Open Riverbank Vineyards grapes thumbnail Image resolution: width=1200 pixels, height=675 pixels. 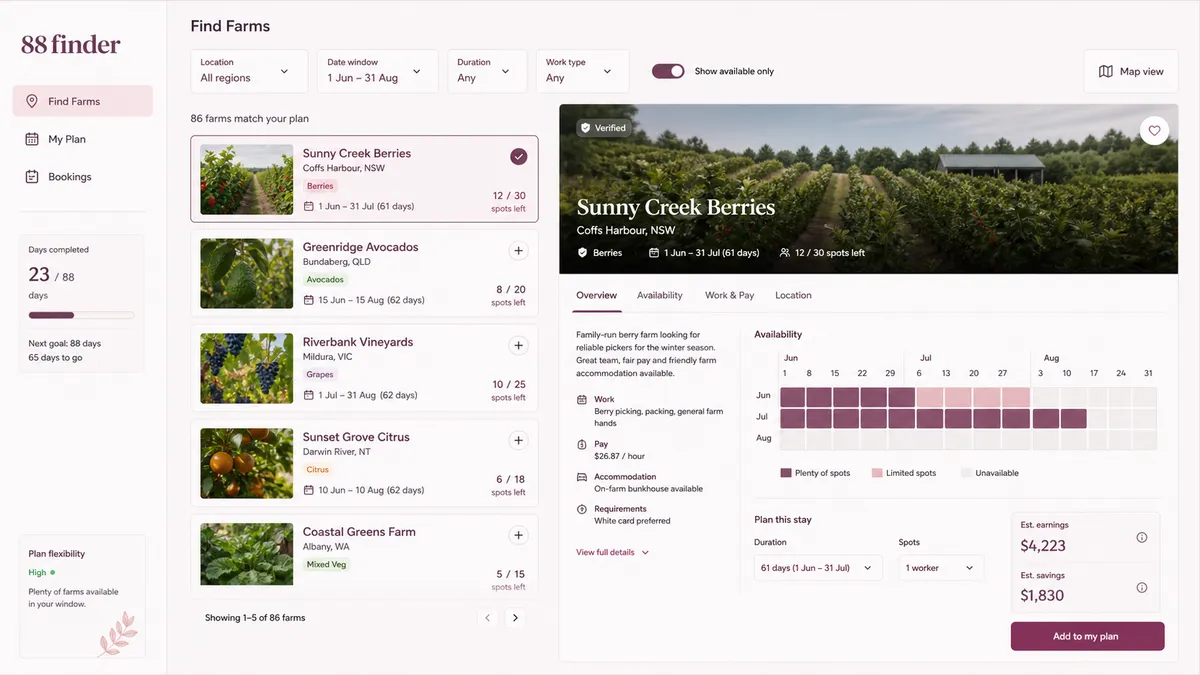(x=246, y=369)
